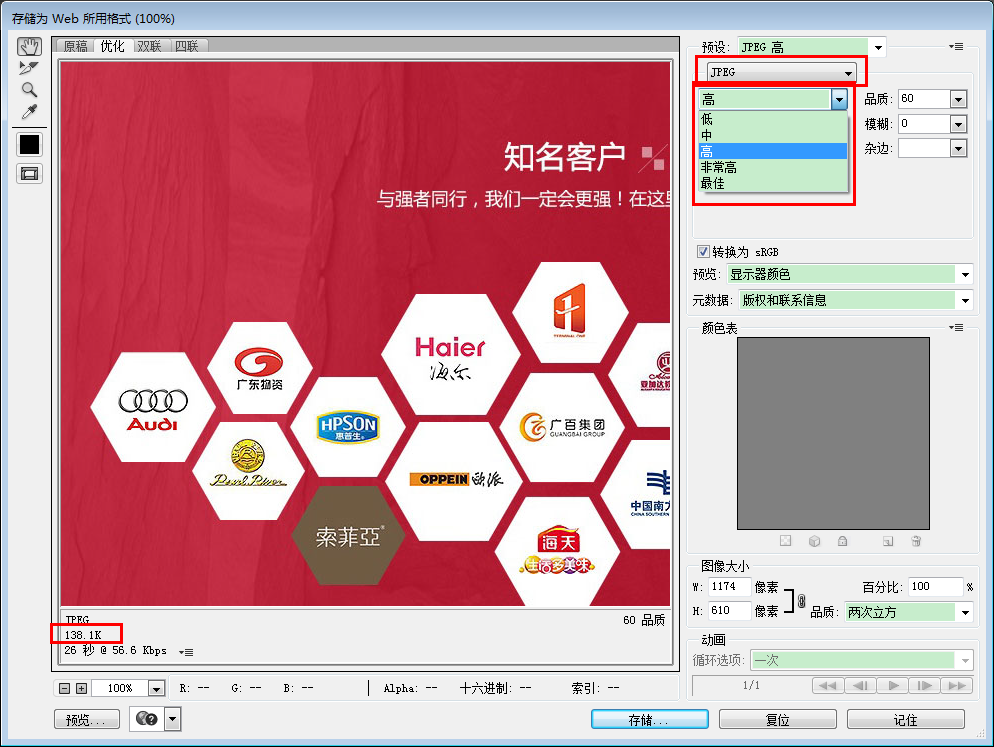Click the zoom out minus icon
This screenshot has width=994, height=747.
point(65,688)
